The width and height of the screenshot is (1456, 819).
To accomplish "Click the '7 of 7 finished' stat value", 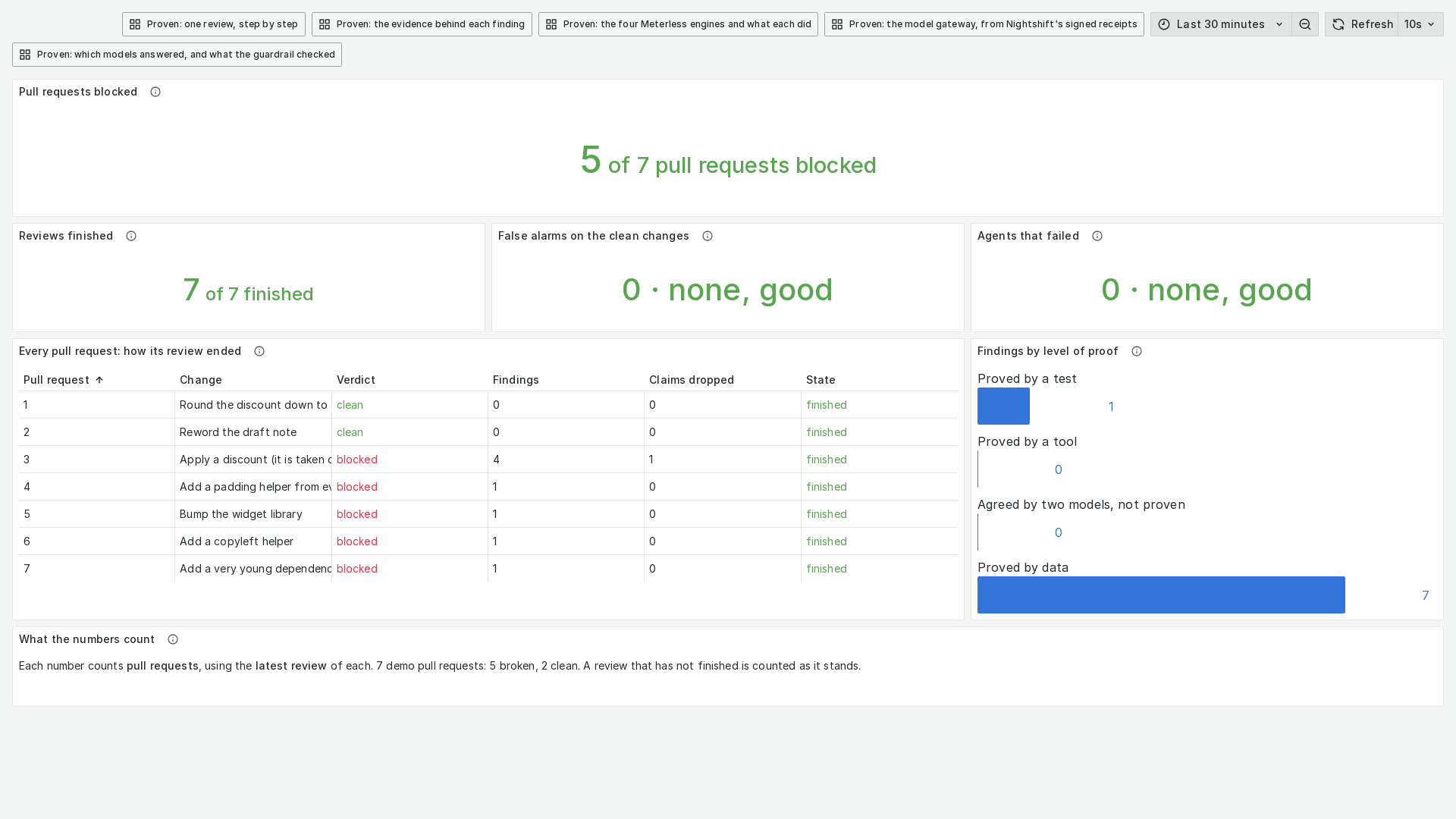I will pos(248,290).
